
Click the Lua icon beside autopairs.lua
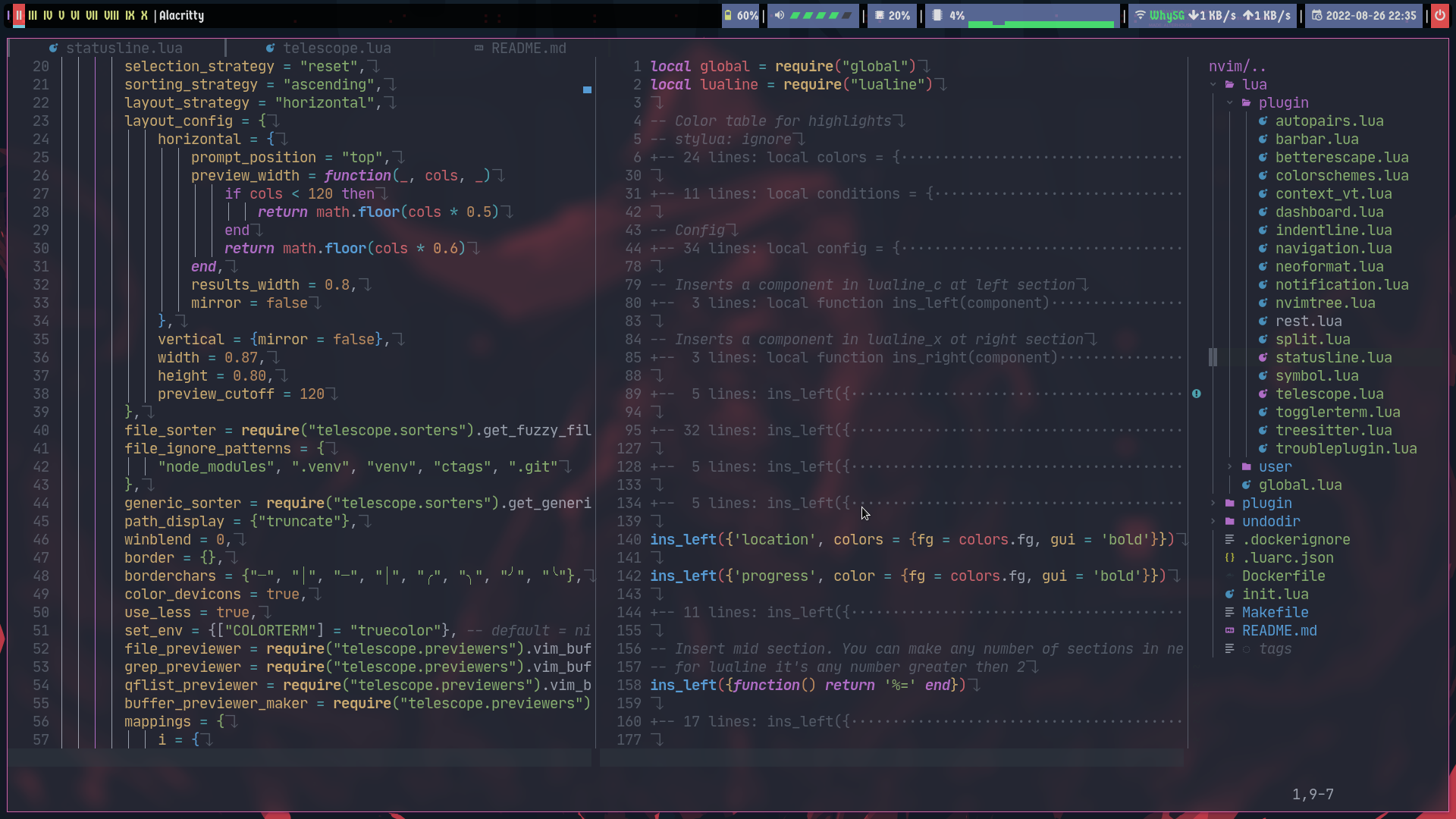coord(1263,121)
